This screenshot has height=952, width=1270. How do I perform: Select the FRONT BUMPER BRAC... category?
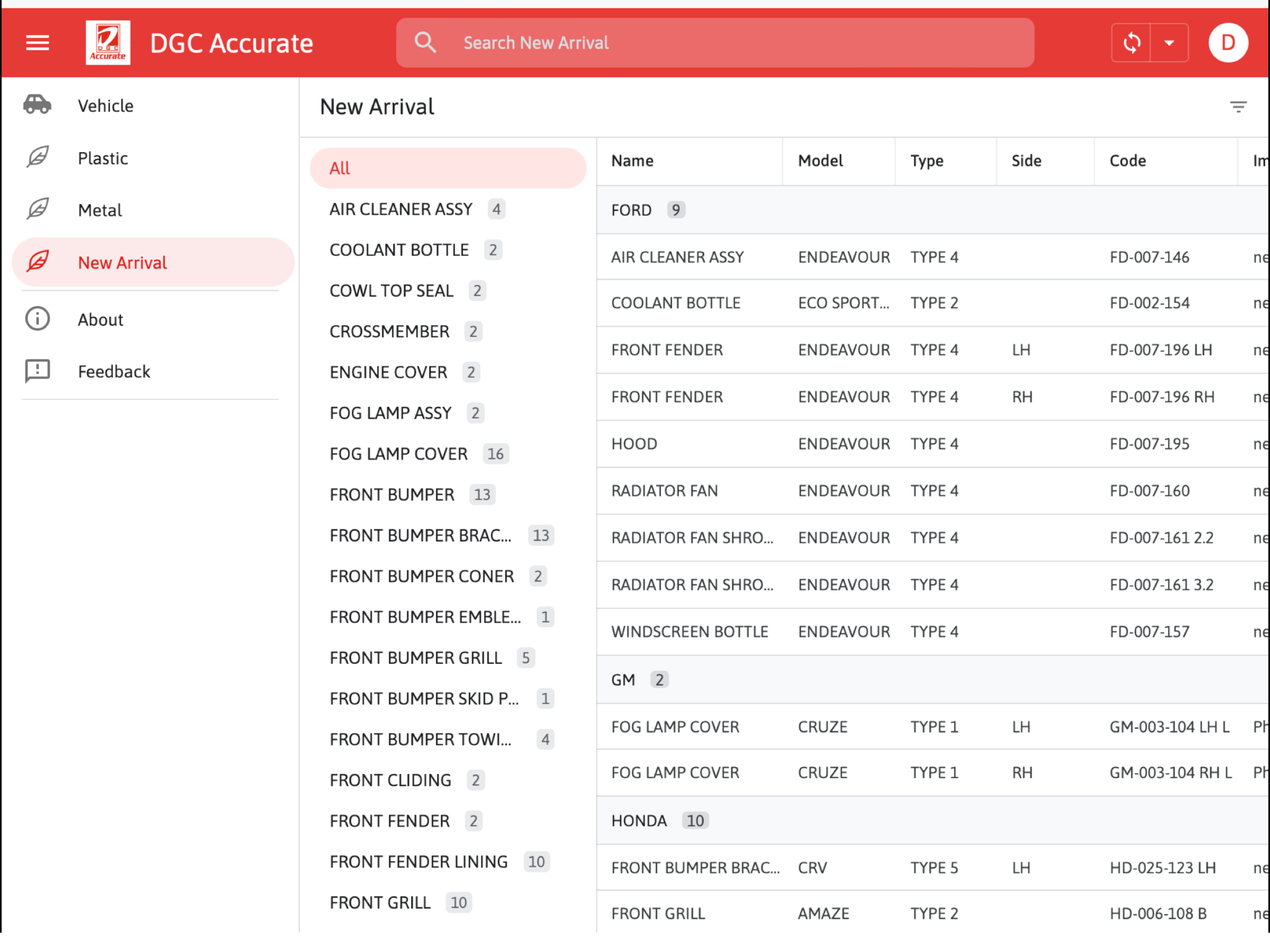click(448, 535)
